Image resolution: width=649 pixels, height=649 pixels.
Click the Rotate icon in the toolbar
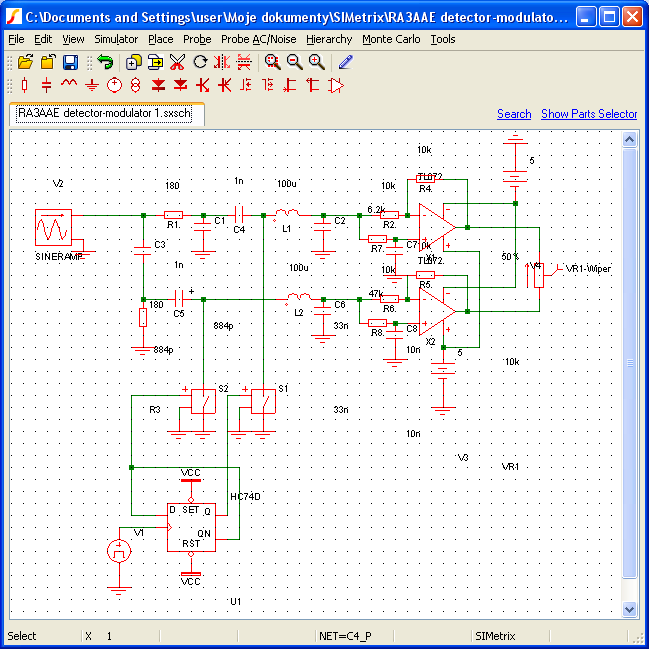tap(200, 62)
